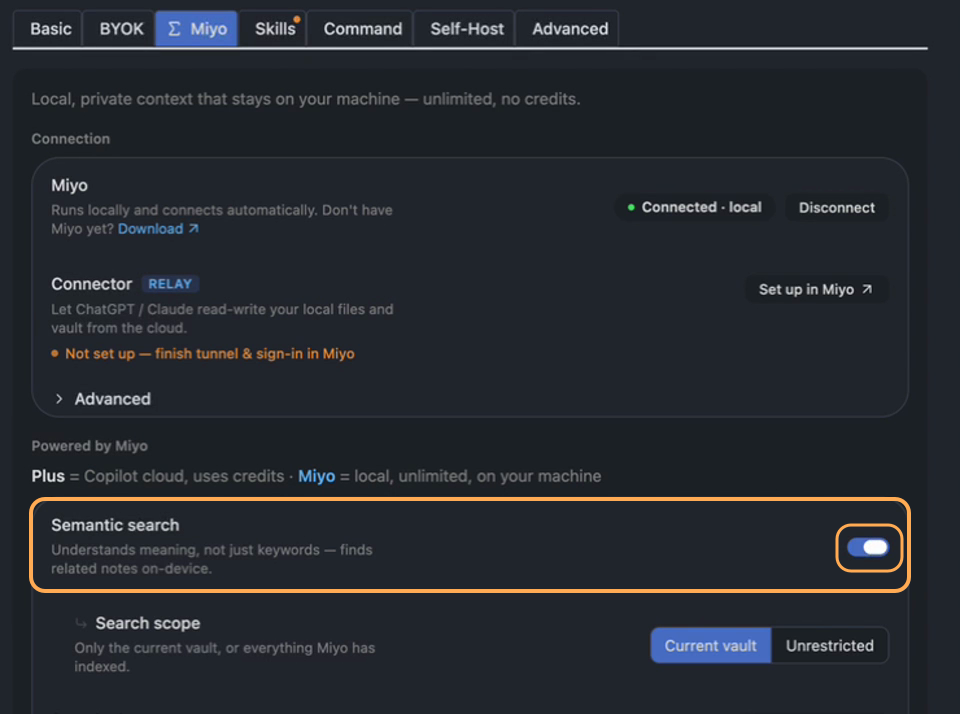Viewport: 960px width, 714px height.
Task: Click the Search scope indent arrow icon
Action: point(81,623)
